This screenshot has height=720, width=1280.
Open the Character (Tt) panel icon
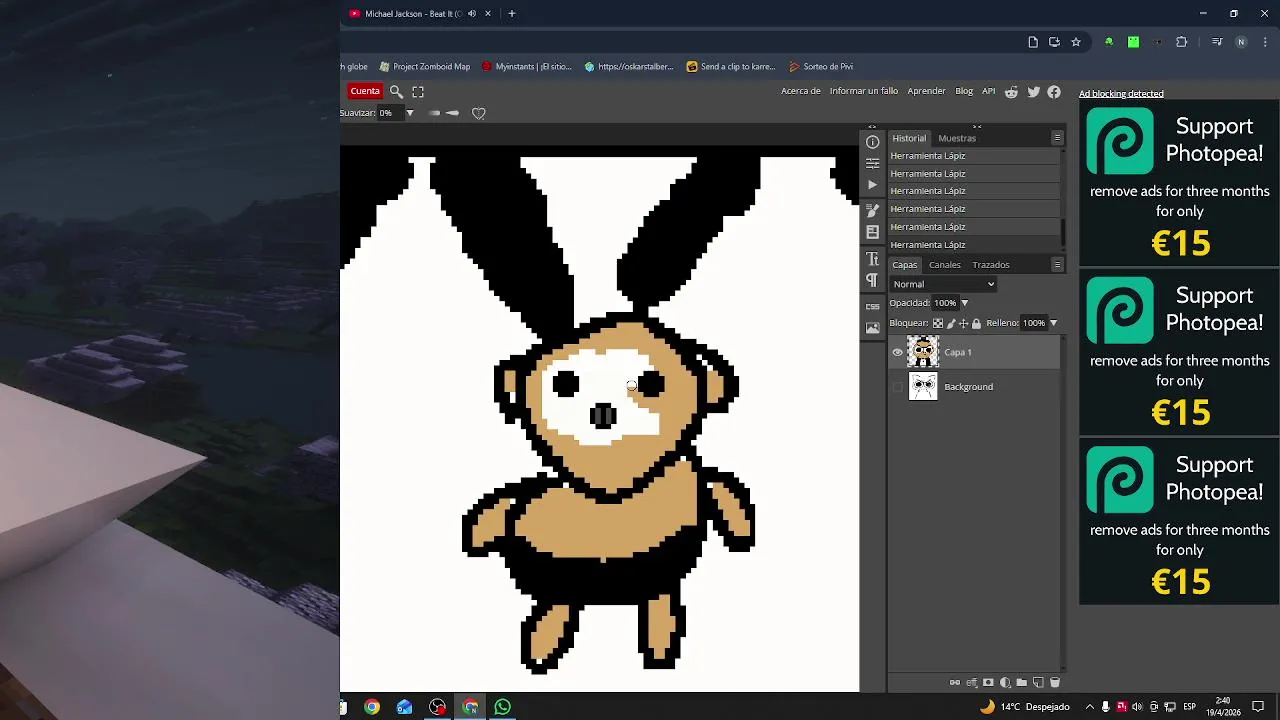[x=872, y=259]
